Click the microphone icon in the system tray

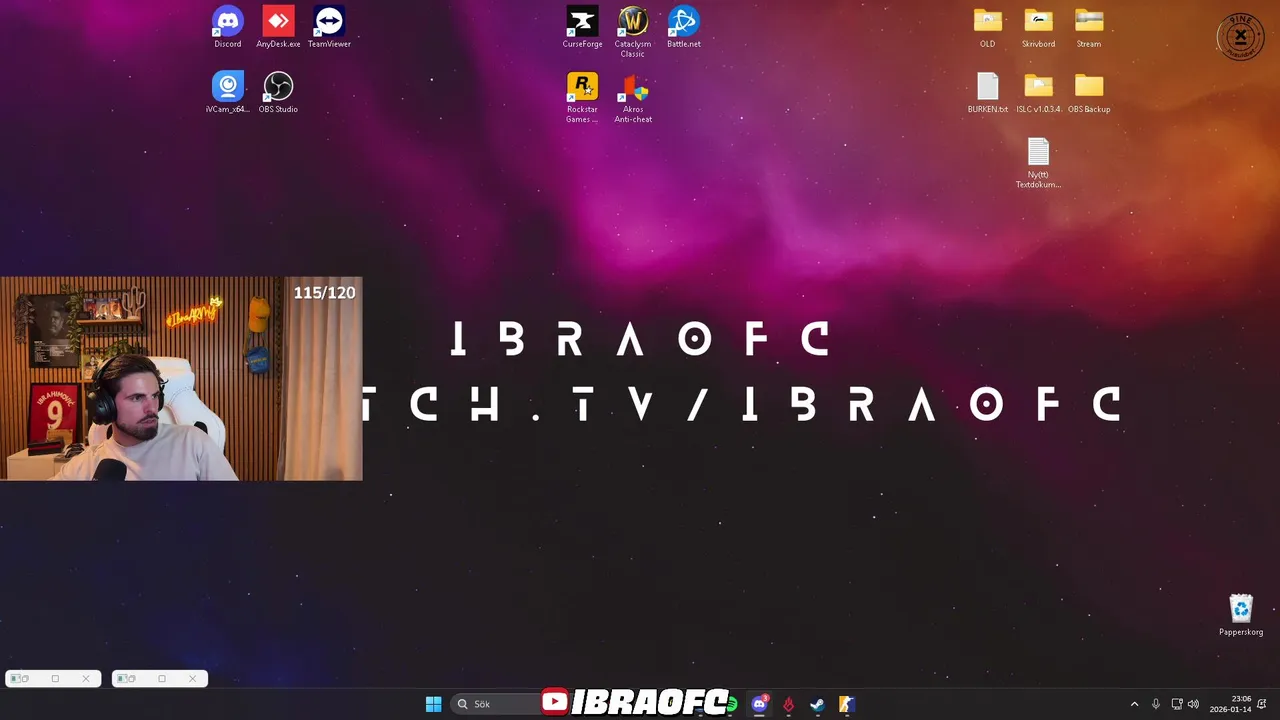coord(1155,704)
